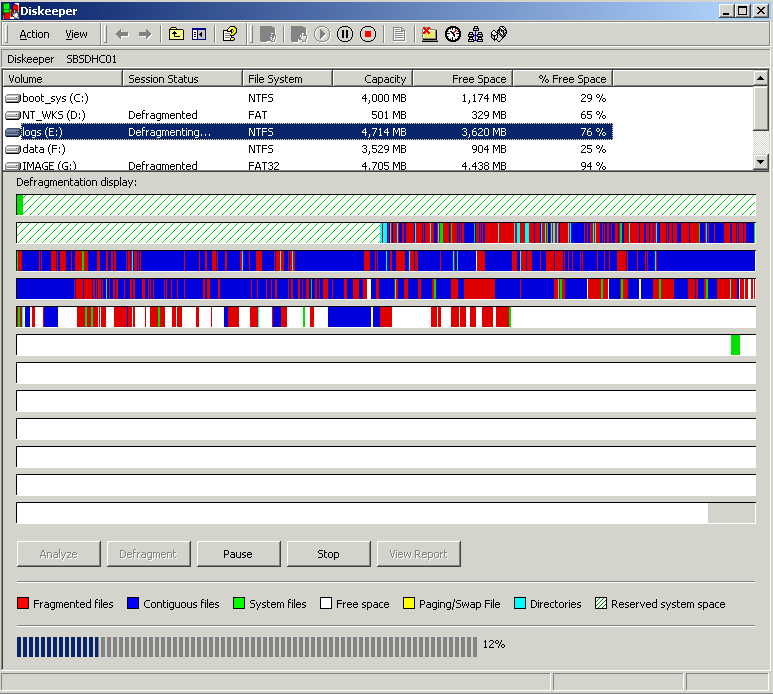Select the boot_sys (C:) volume row
Image resolution: width=773 pixels, height=694 pixels.
click(x=308, y=98)
